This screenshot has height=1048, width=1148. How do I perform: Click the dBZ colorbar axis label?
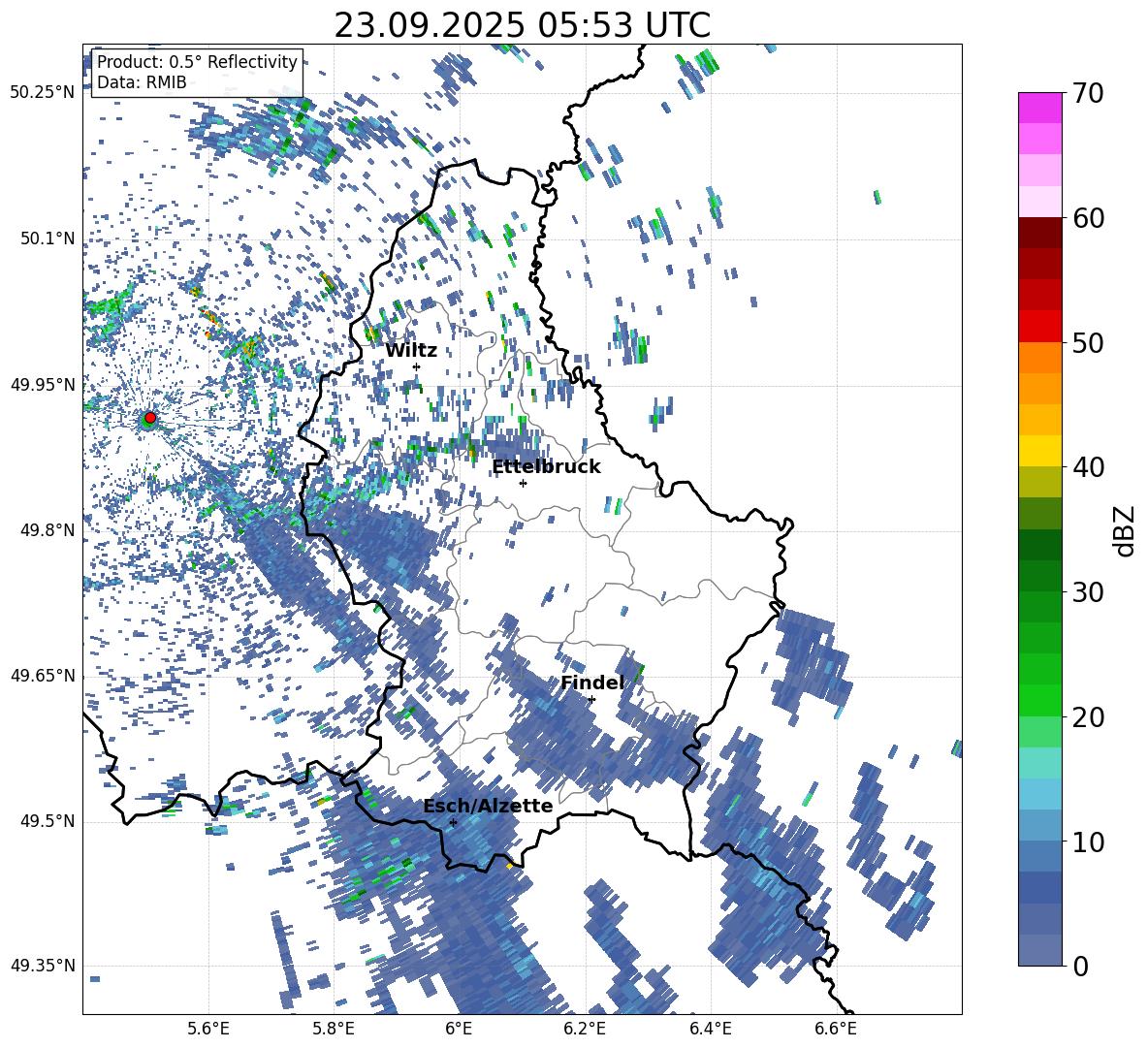1126,530
